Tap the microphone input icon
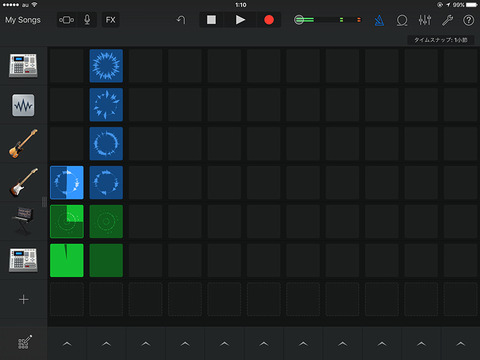480x360 pixels. coord(87,20)
